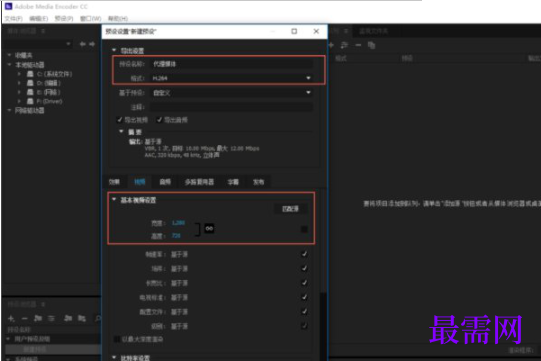Screen dimensions: 541x361
Task: Open the 编辑(E) menu
Action: click(x=39, y=18)
